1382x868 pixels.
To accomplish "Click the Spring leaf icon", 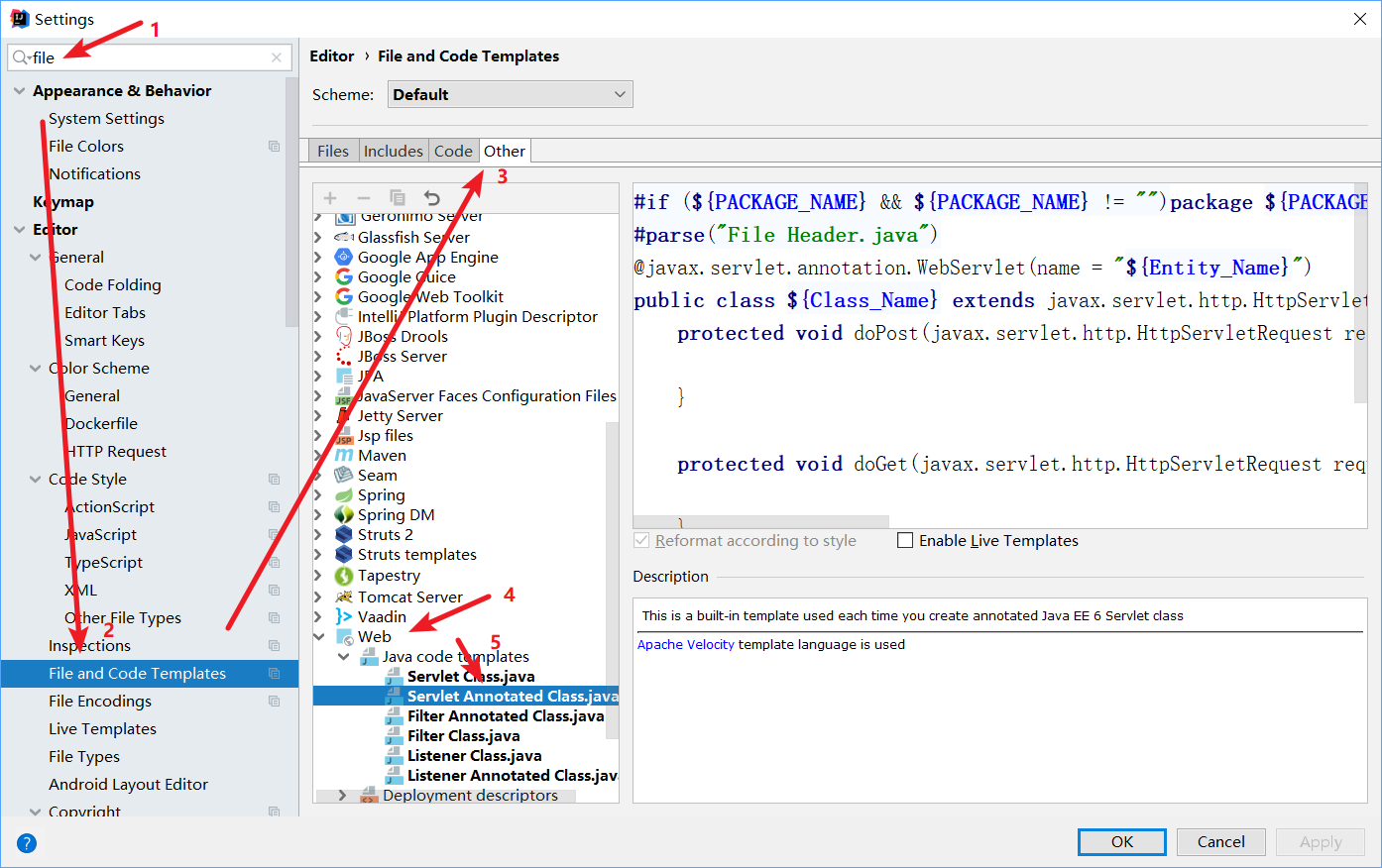I will click(x=344, y=494).
